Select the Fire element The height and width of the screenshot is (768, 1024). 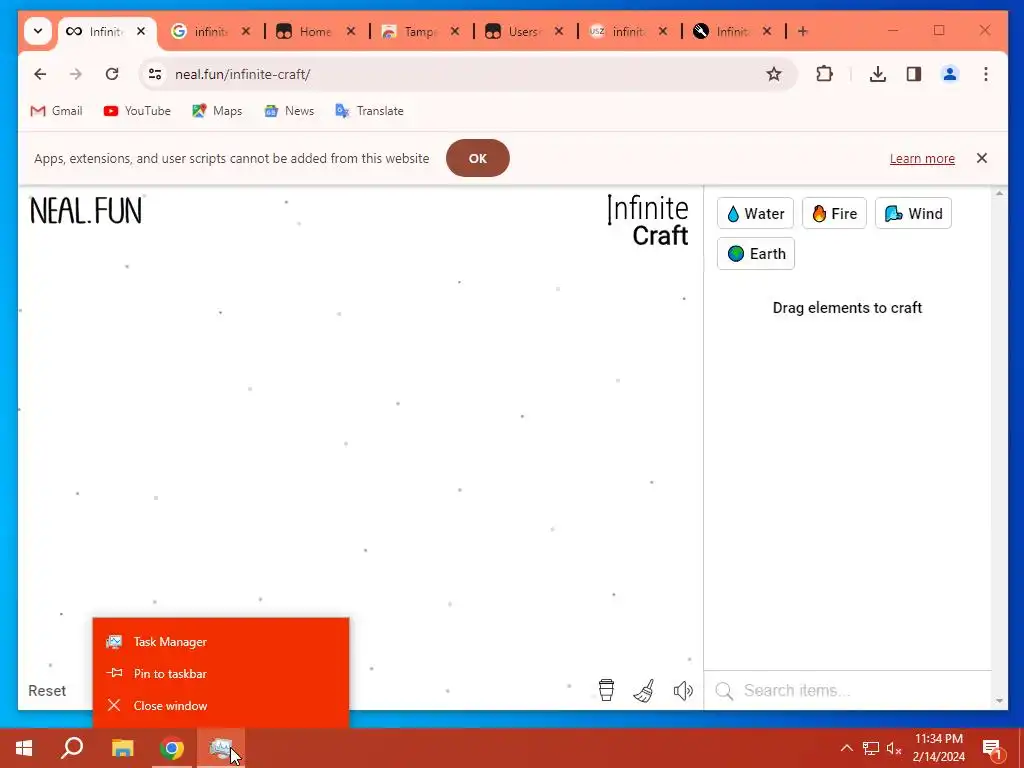[834, 214]
